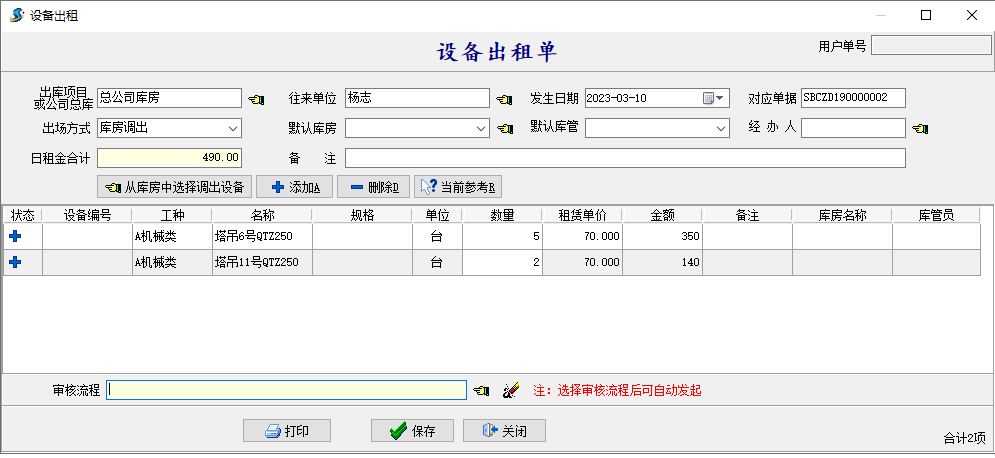This screenshot has height=458, width=995.
Task: Click plus icon on 塔吊6号QTZ250 row
Action: (15, 236)
